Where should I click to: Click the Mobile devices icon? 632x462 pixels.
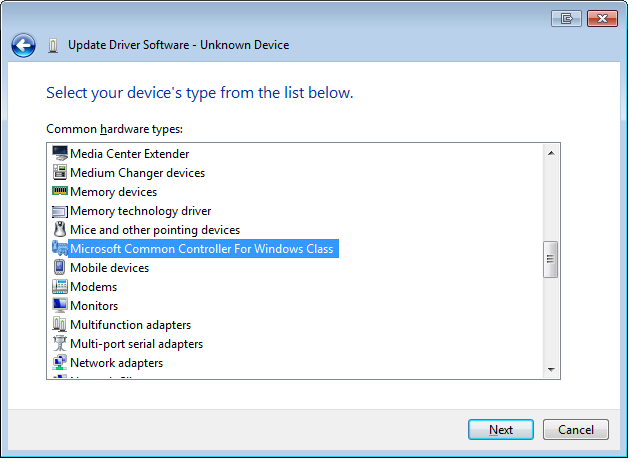60,268
